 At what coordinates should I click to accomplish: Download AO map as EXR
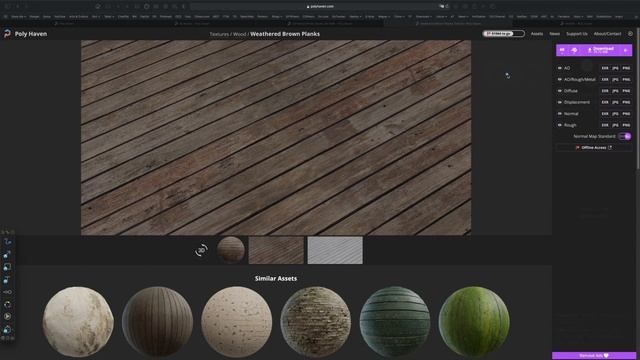tap(604, 68)
